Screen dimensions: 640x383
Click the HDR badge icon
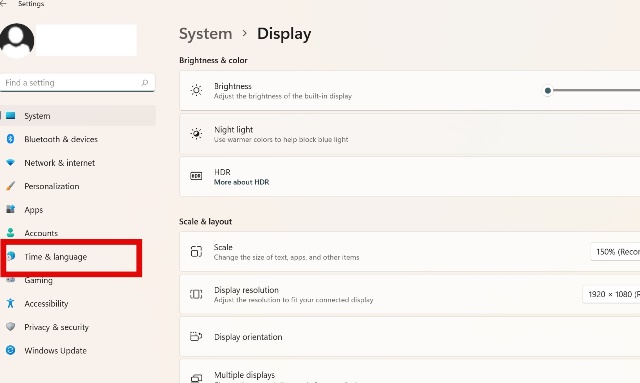(196, 176)
